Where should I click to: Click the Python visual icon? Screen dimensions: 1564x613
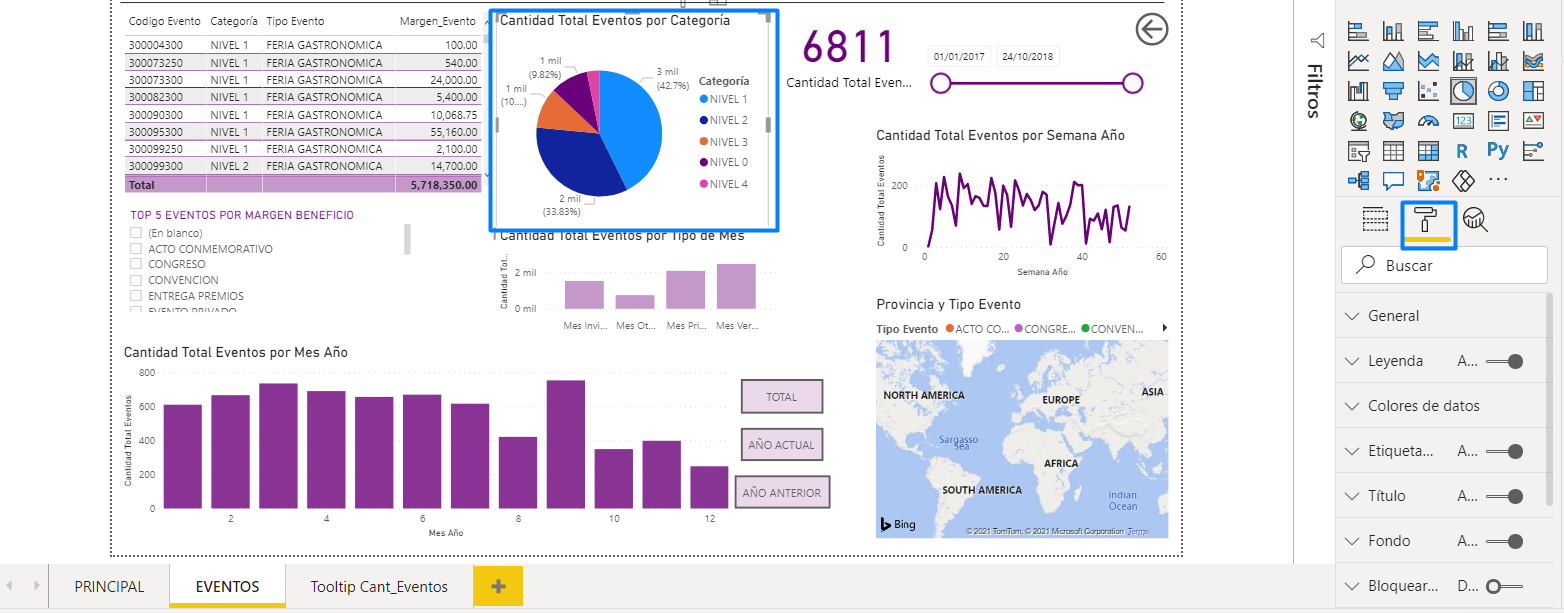1499,150
